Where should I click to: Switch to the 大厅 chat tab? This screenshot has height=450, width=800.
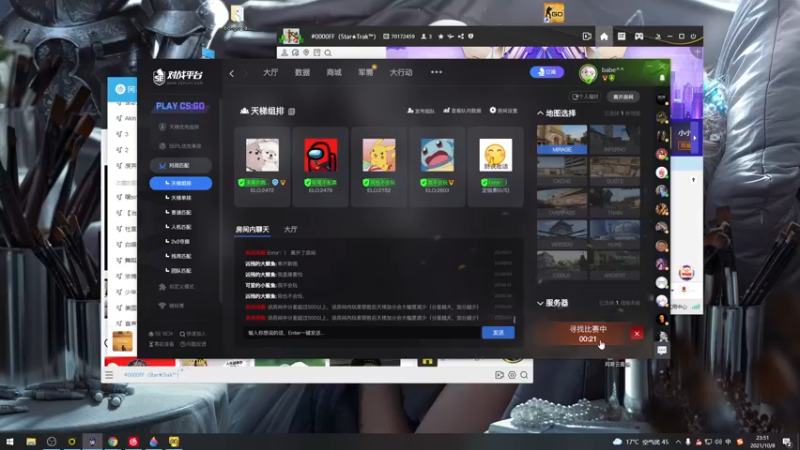pos(290,230)
